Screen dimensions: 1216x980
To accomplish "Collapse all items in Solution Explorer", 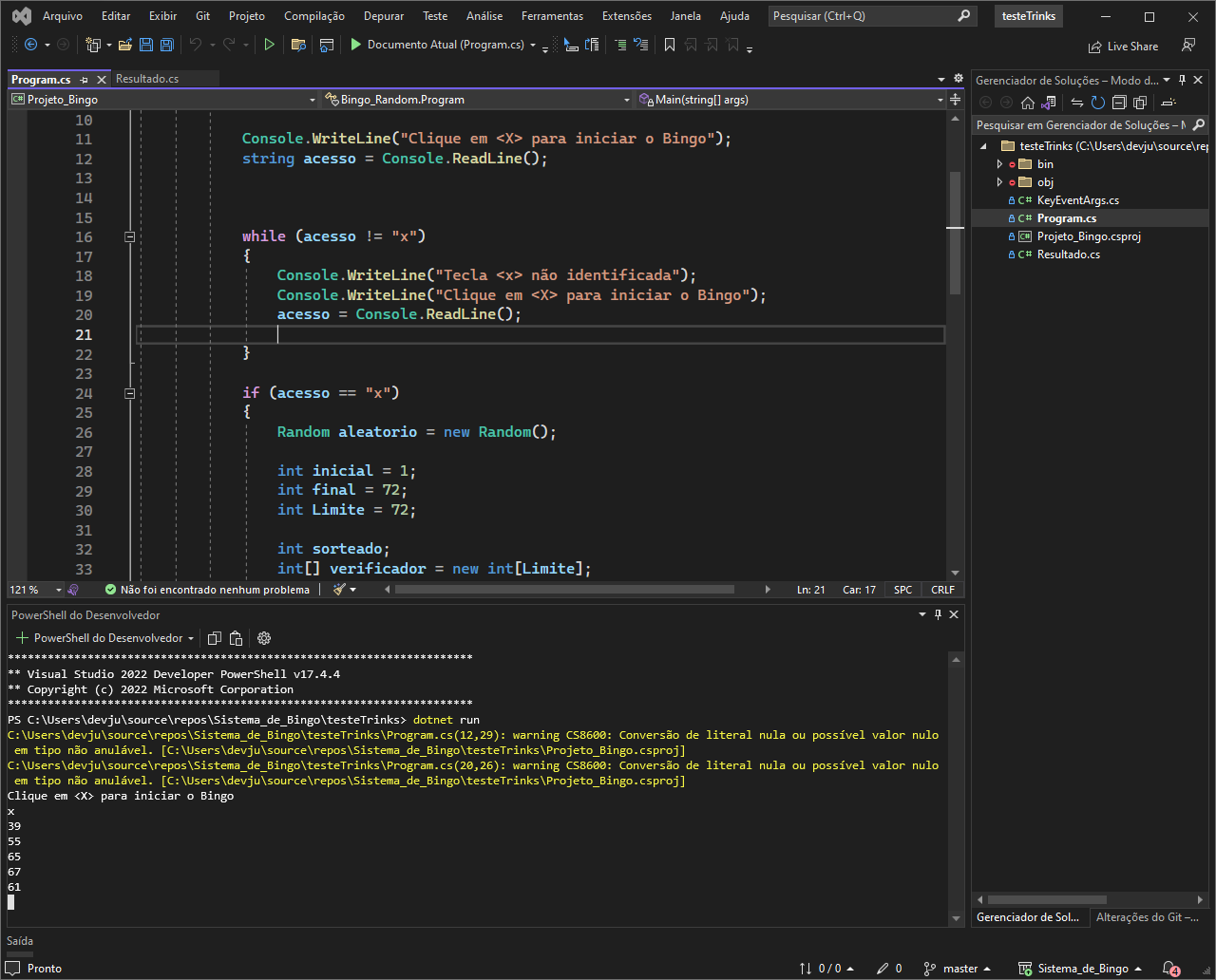I will [1119, 103].
